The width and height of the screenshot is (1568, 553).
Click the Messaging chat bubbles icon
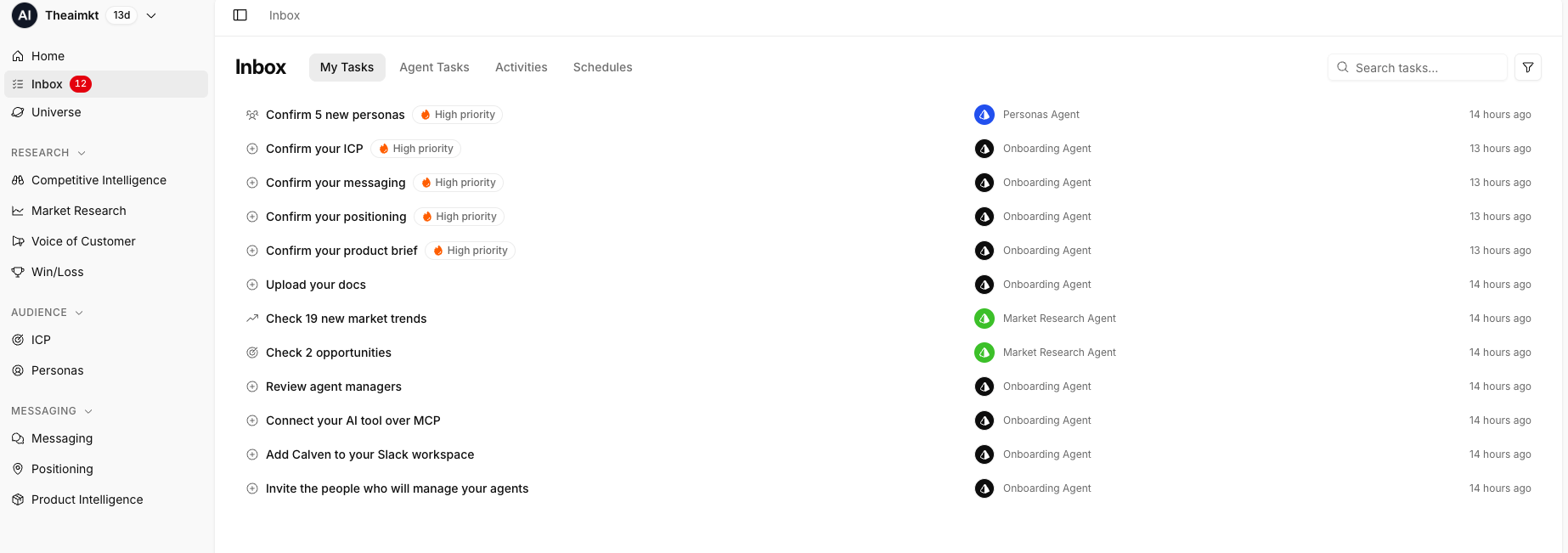tap(18, 438)
